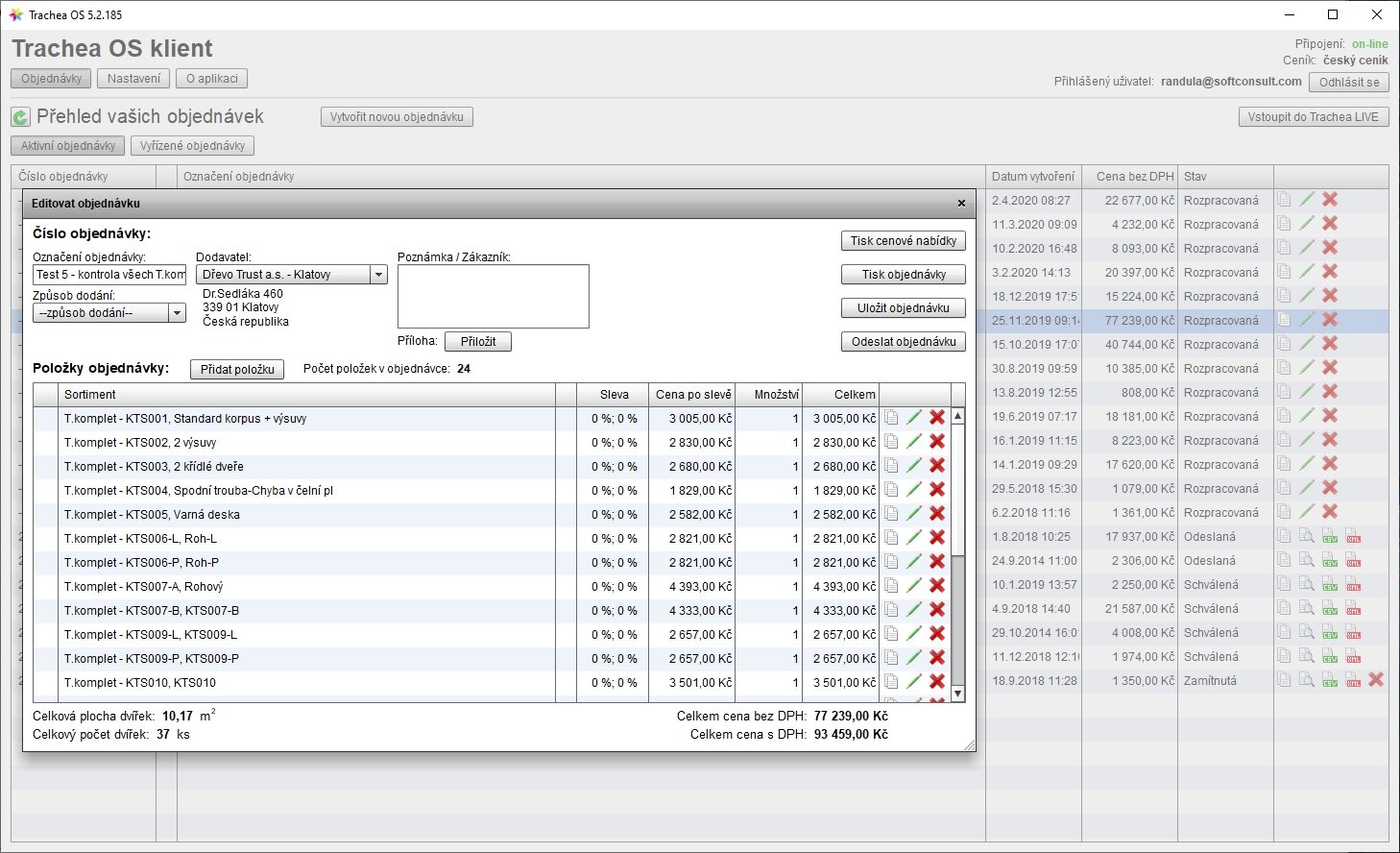Preview the order created 4.9.2018
1400x853 pixels.
1307,609
